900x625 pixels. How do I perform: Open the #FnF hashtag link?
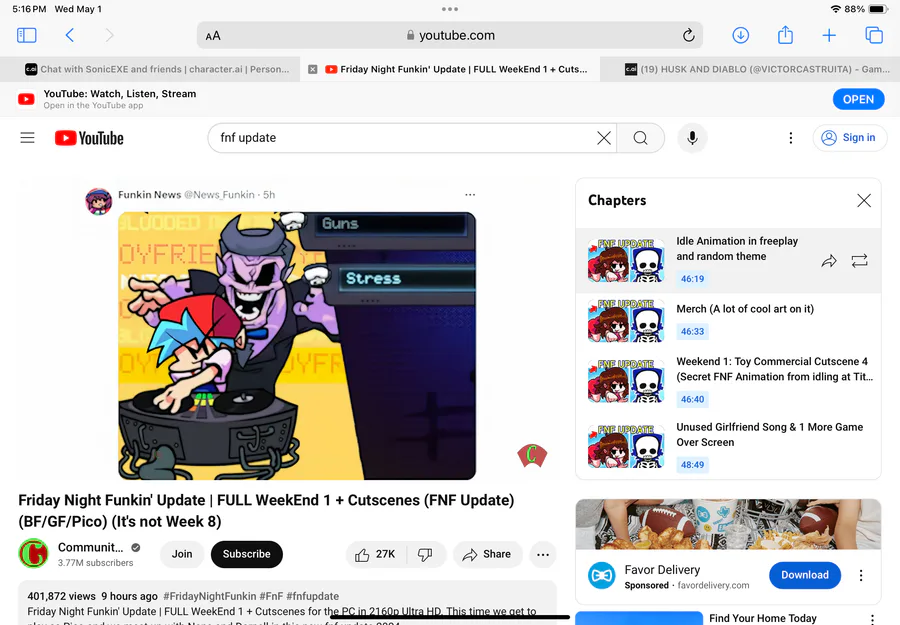click(271, 596)
